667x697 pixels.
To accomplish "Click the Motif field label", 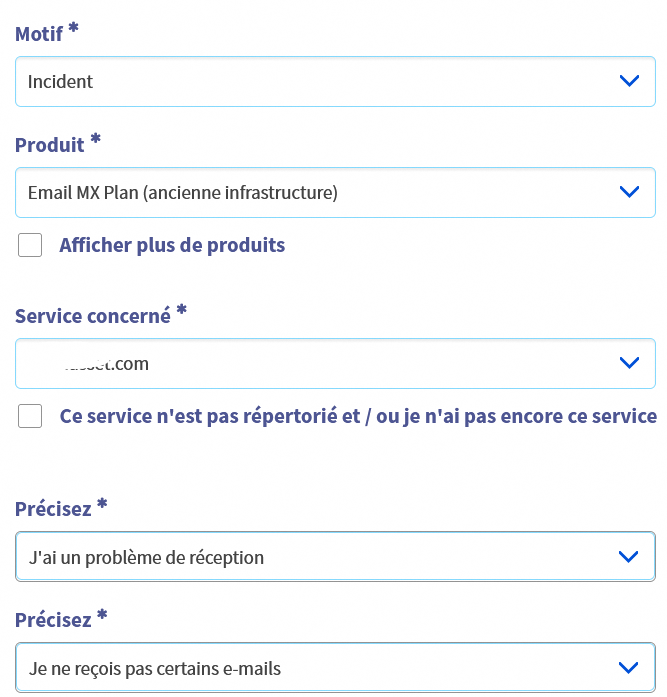I will pos(39,34).
